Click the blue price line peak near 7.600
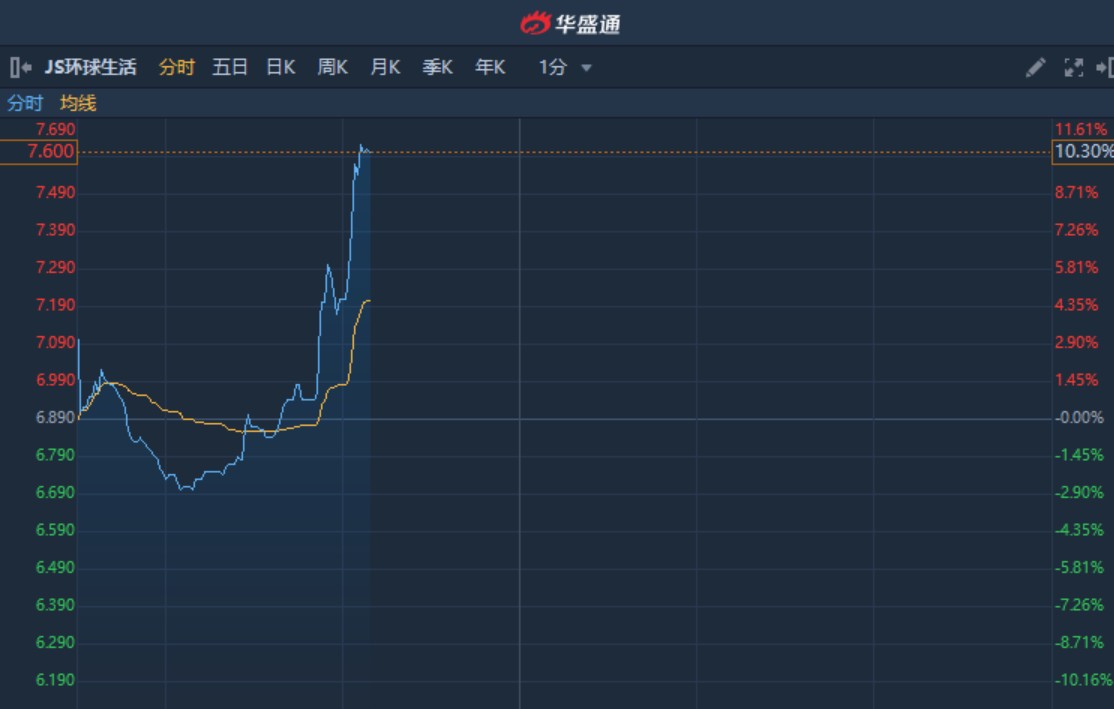The image size is (1114, 709). point(362,146)
